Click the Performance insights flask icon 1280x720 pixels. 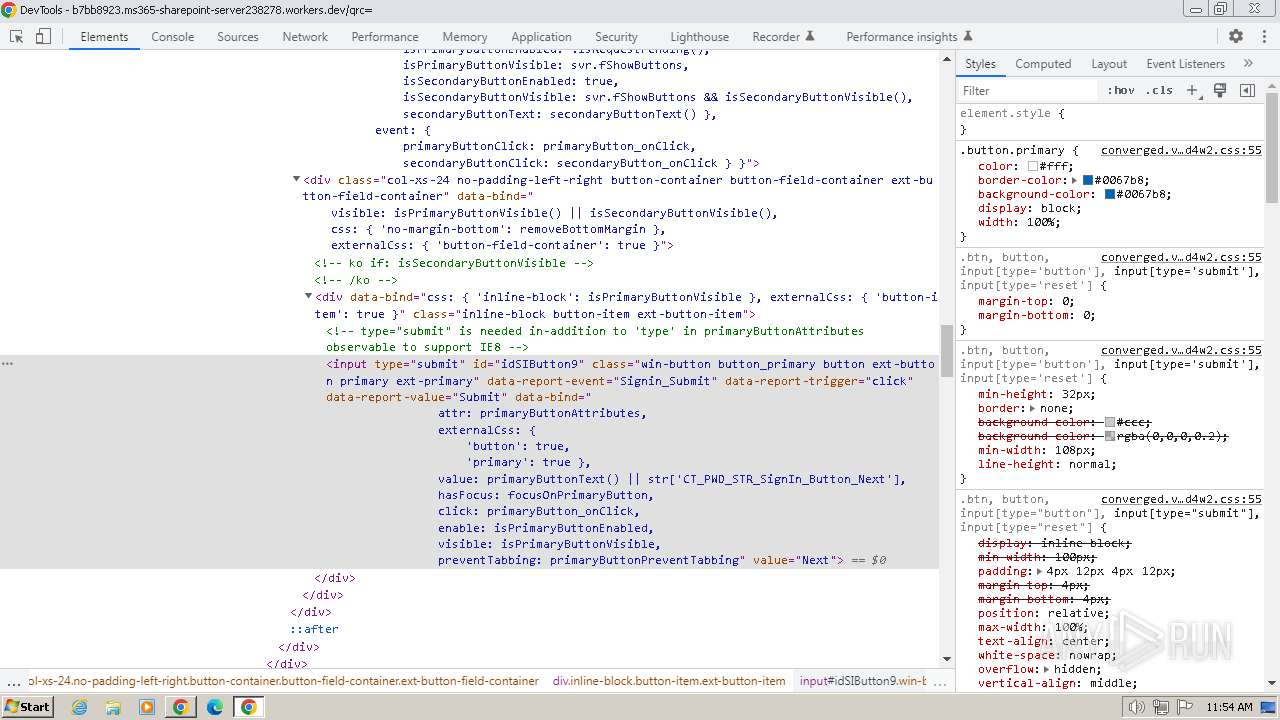(x=968, y=36)
